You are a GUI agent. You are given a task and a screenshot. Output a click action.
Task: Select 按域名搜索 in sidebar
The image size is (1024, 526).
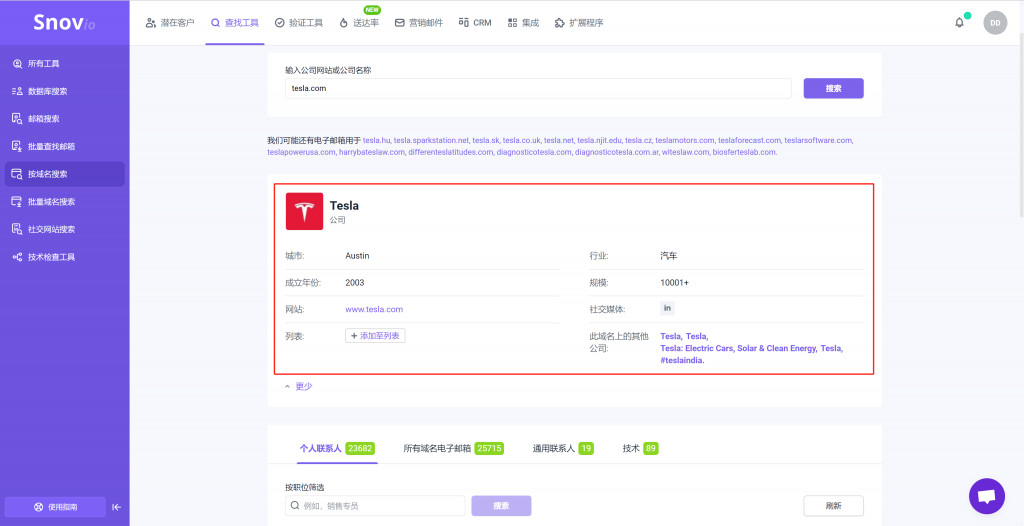(65, 174)
